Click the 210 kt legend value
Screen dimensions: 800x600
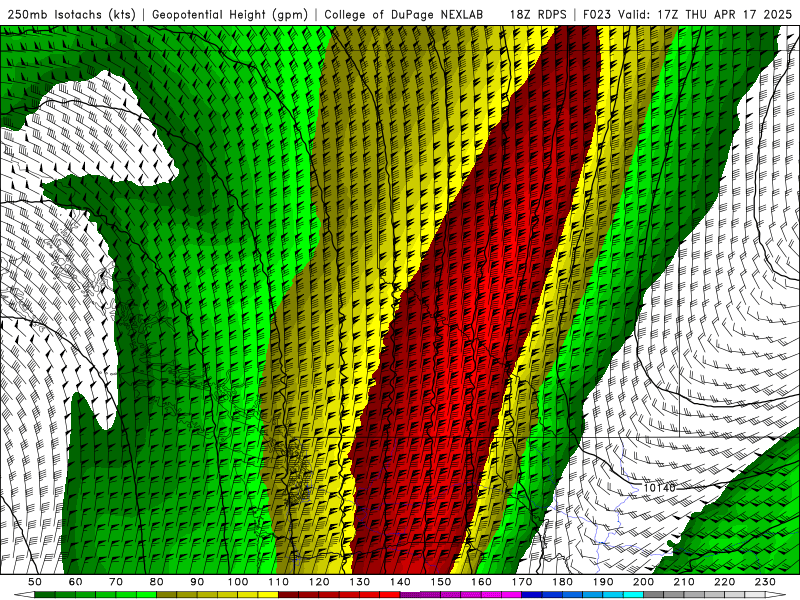pos(684,582)
